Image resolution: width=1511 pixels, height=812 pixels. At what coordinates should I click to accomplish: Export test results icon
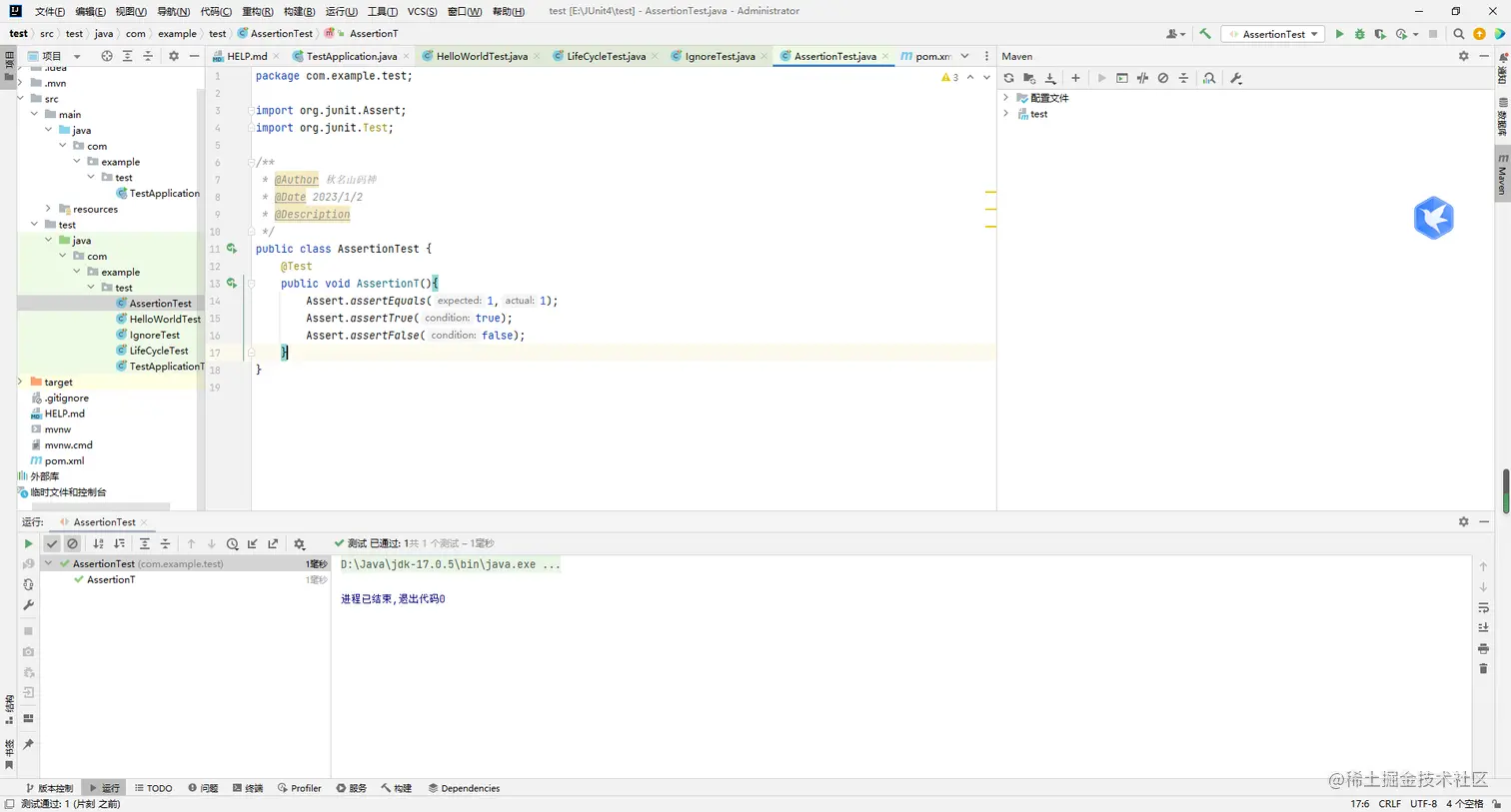(273, 543)
